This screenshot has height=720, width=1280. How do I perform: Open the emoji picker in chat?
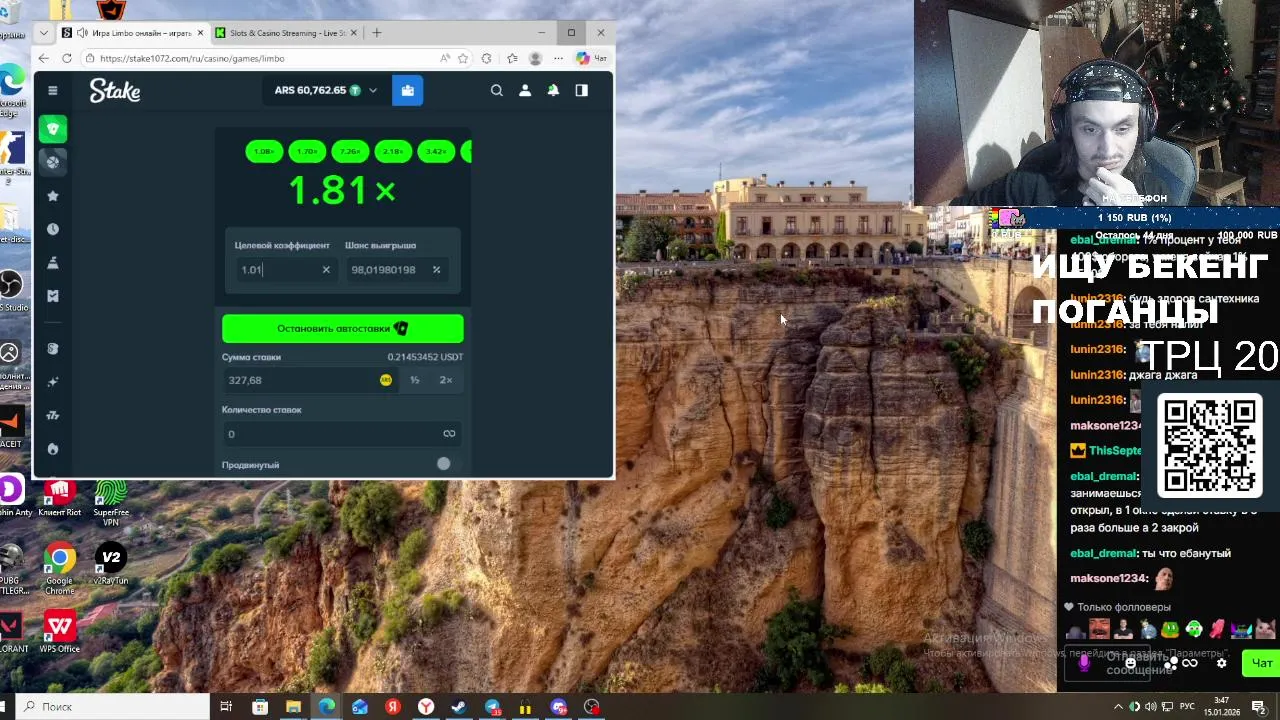(x=1131, y=663)
